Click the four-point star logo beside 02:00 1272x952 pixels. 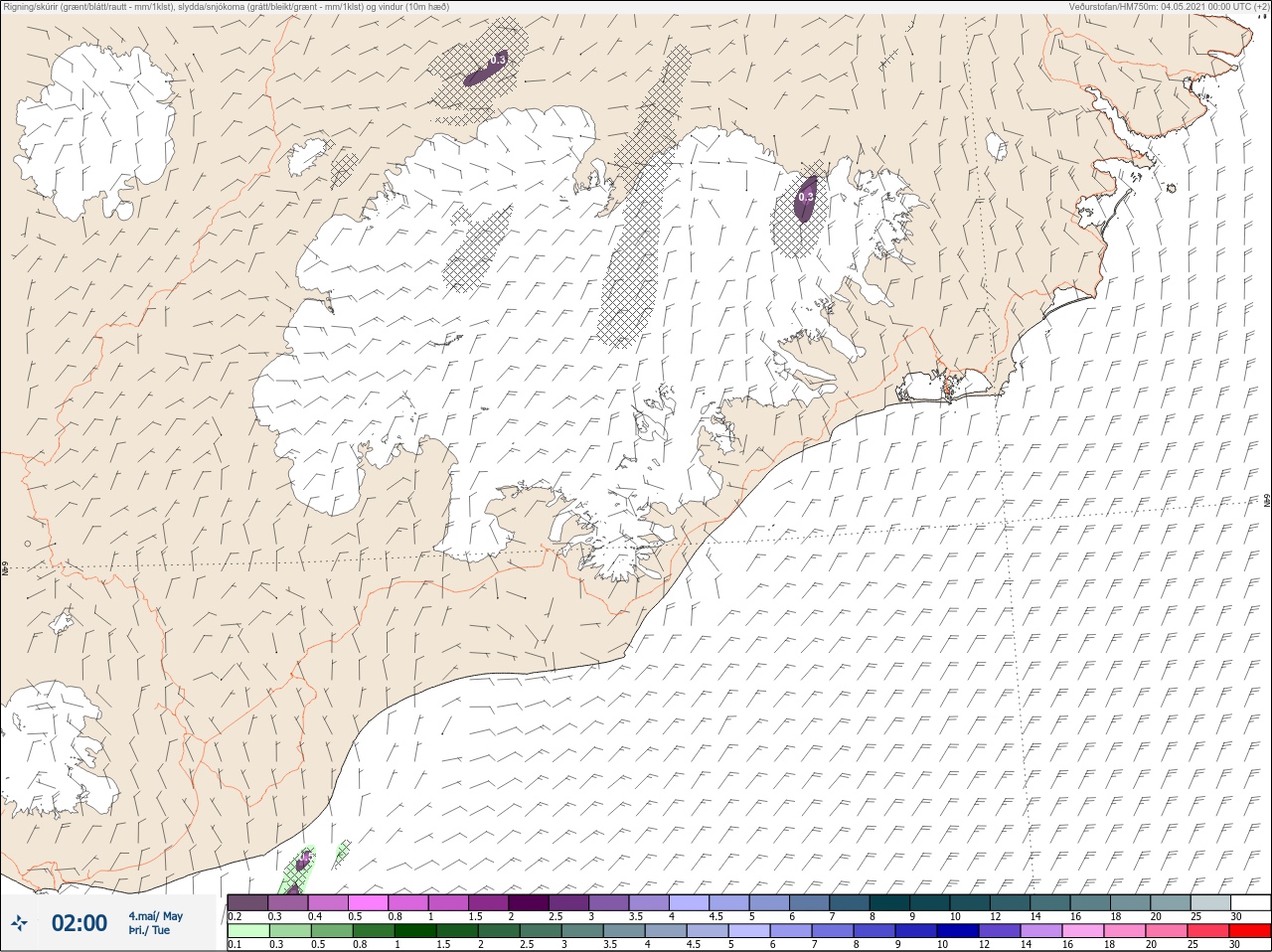pos(18,923)
